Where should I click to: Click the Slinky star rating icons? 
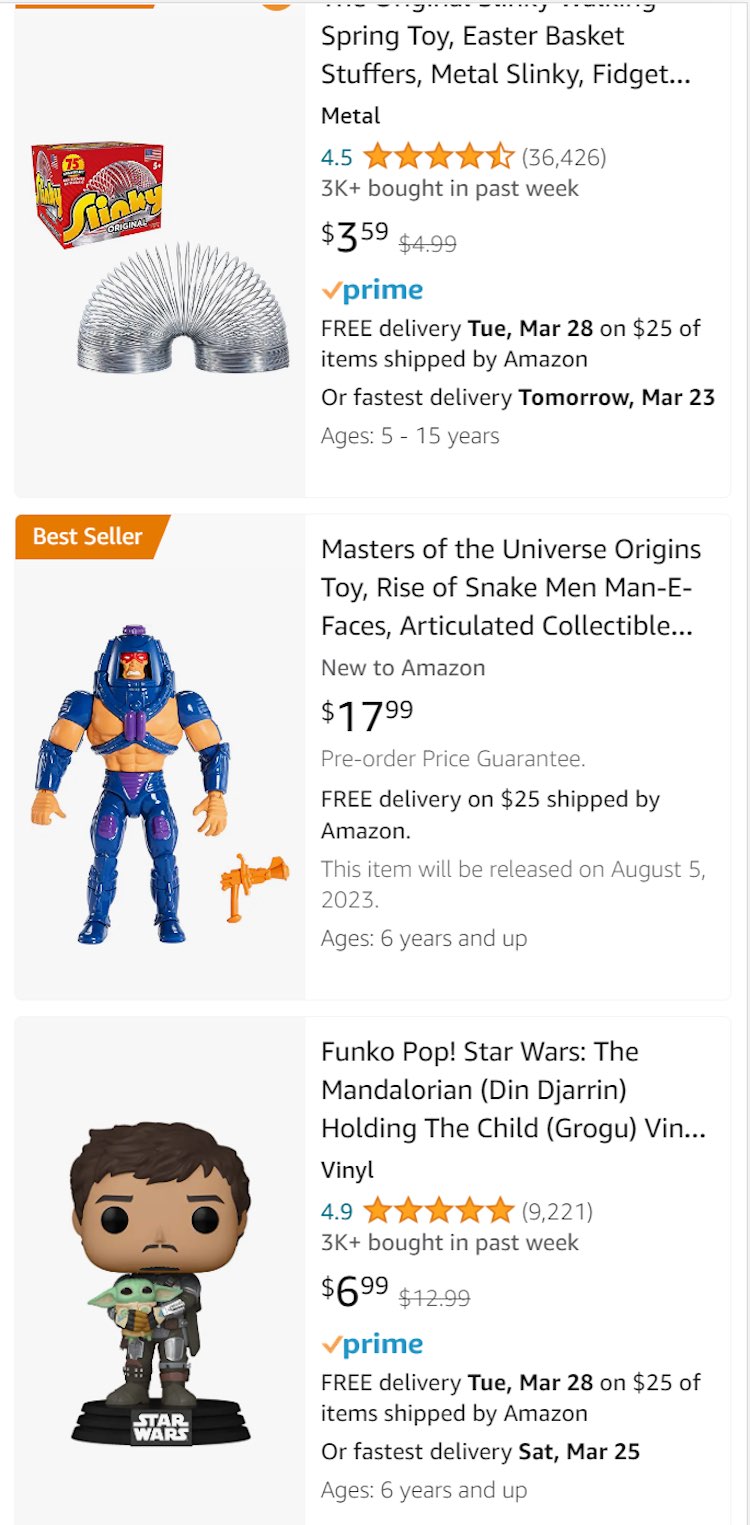[438, 157]
